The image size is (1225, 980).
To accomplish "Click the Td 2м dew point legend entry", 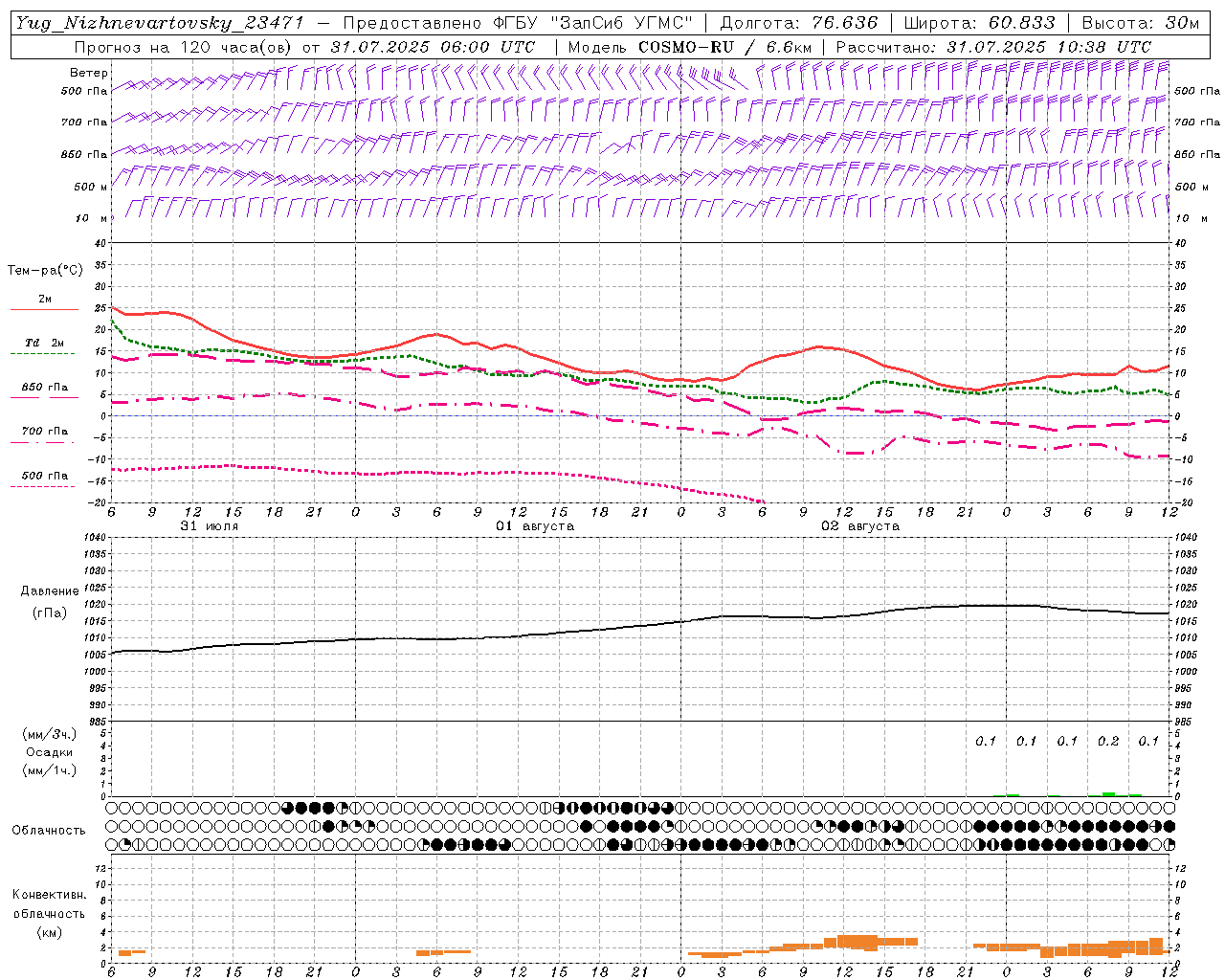I will (x=44, y=344).
